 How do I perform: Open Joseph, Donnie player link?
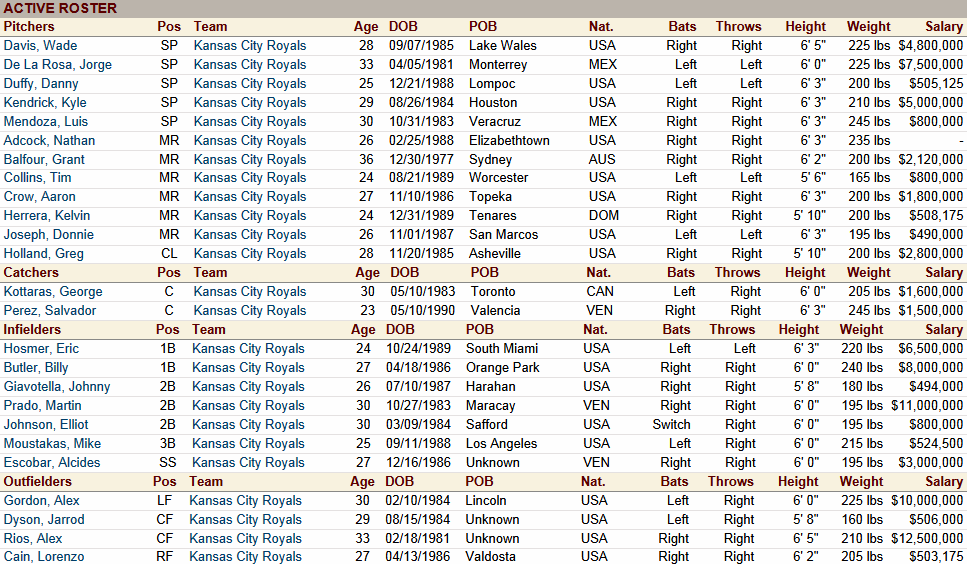49,235
